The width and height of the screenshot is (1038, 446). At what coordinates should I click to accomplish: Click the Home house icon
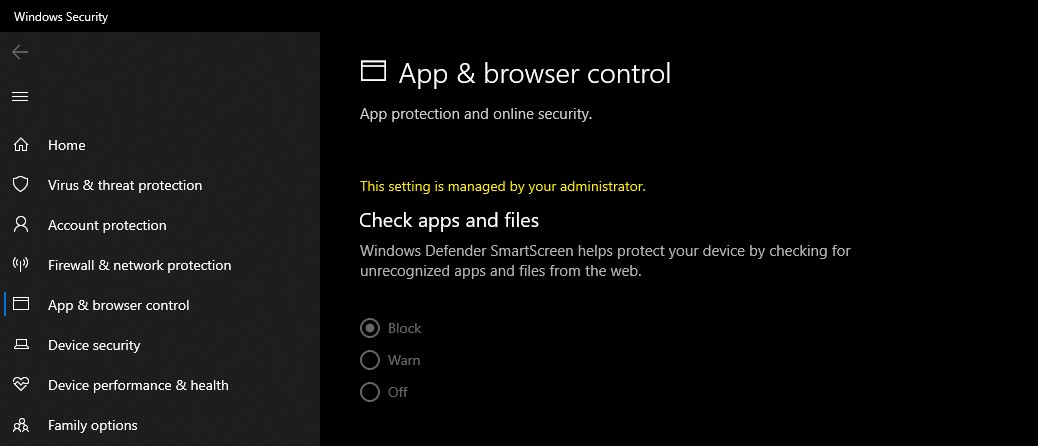[x=21, y=145]
